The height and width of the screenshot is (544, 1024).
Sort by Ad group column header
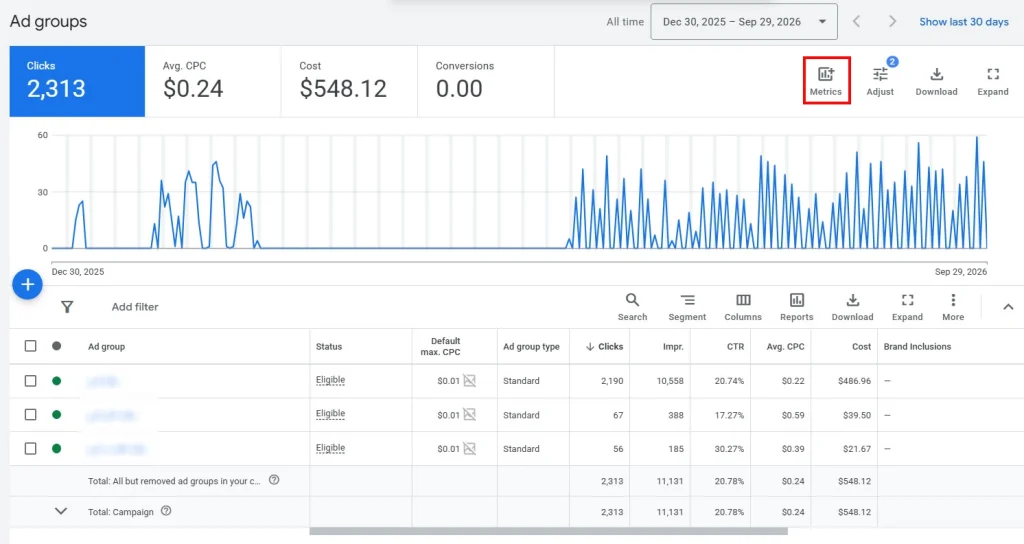pyautogui.click(x=106, y=347)
